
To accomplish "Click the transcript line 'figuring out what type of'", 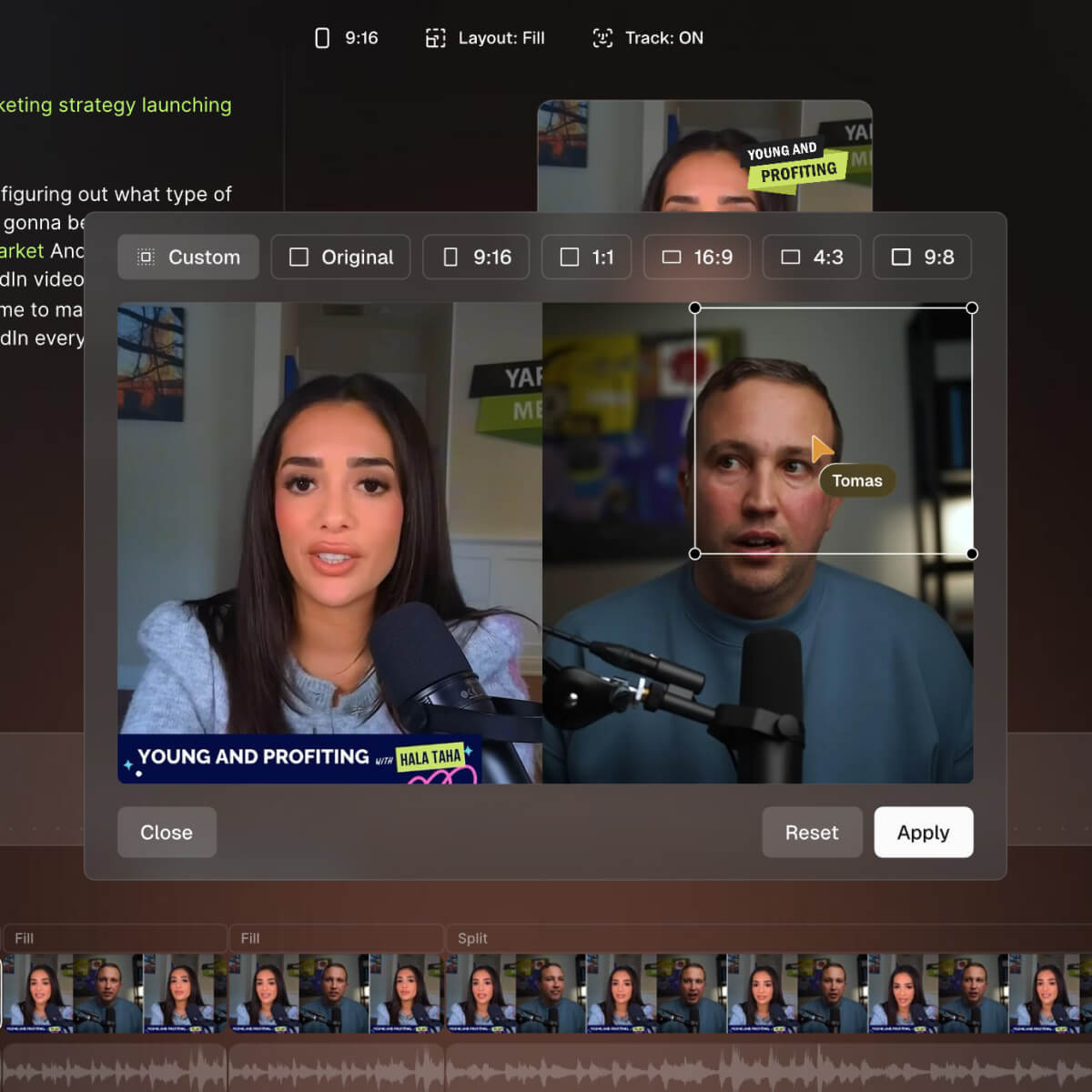I will [116, 194].
